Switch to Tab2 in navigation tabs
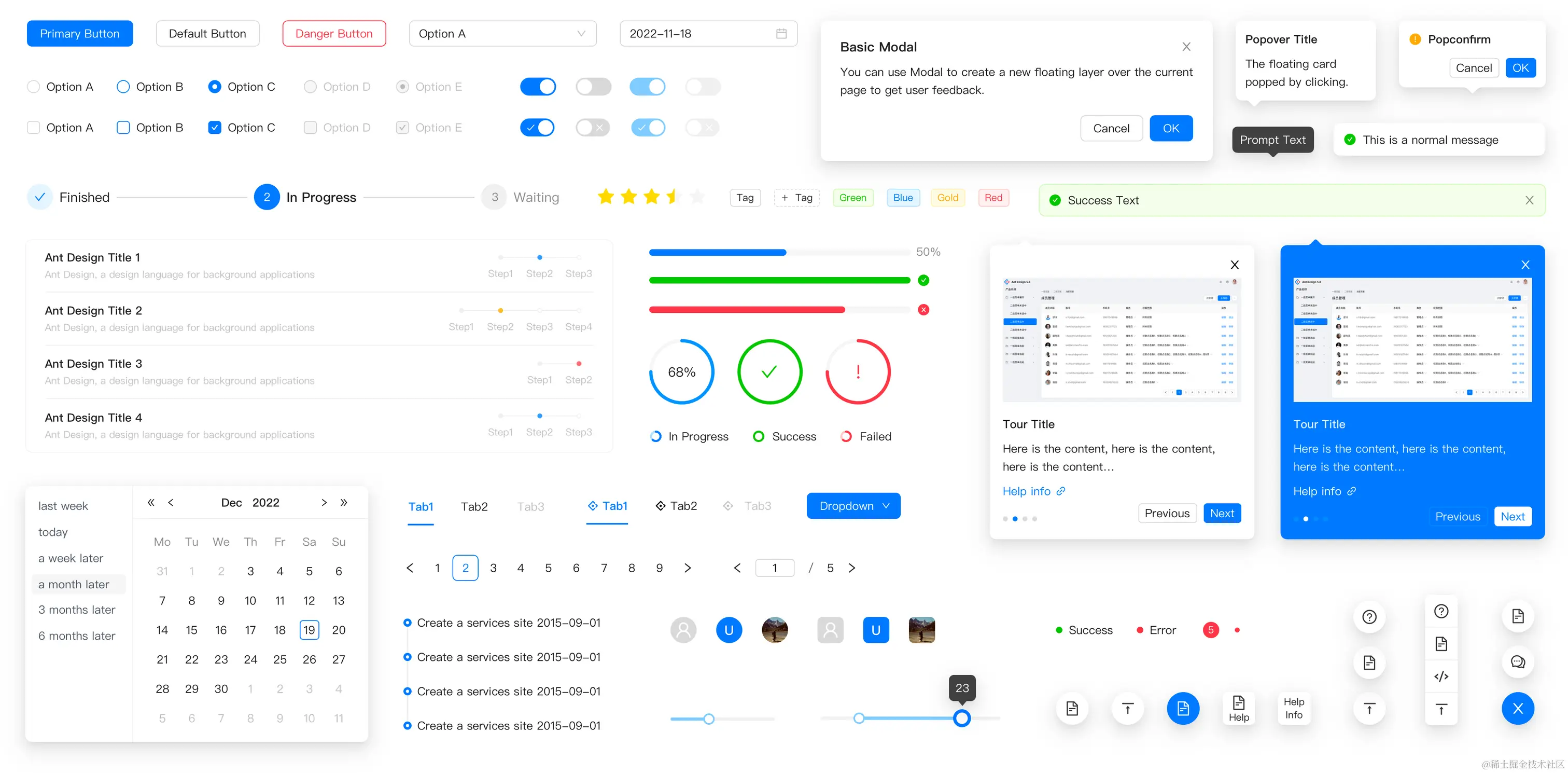 [474, 505]
